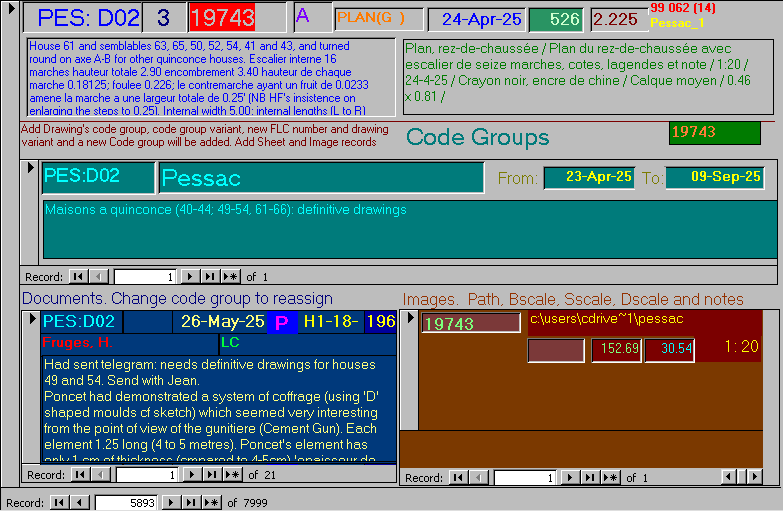Click 'Maisons a quinconce' description field
The image size is (783, 512).
(410, 229)
